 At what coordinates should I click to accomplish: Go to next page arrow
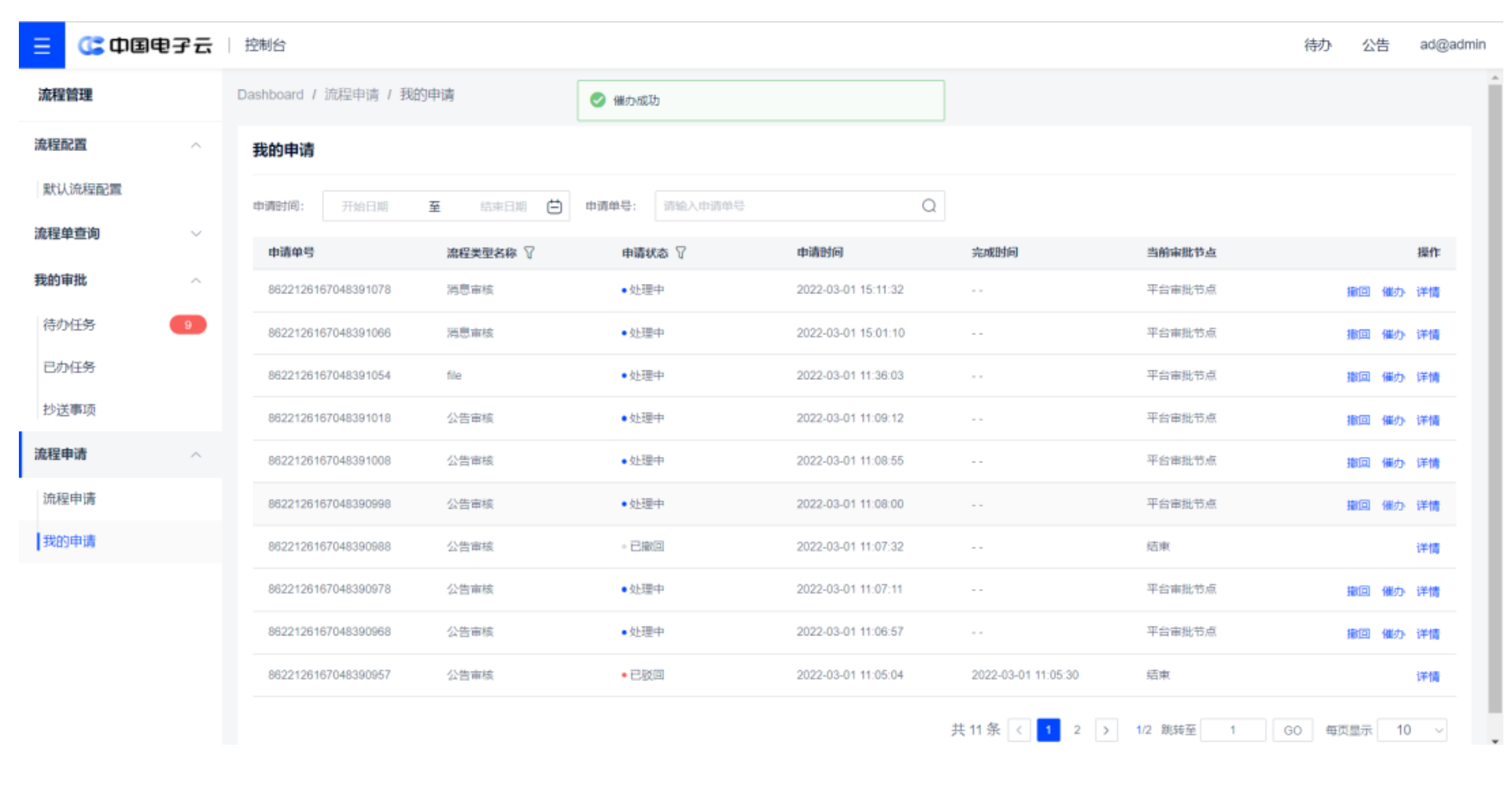1106,731
